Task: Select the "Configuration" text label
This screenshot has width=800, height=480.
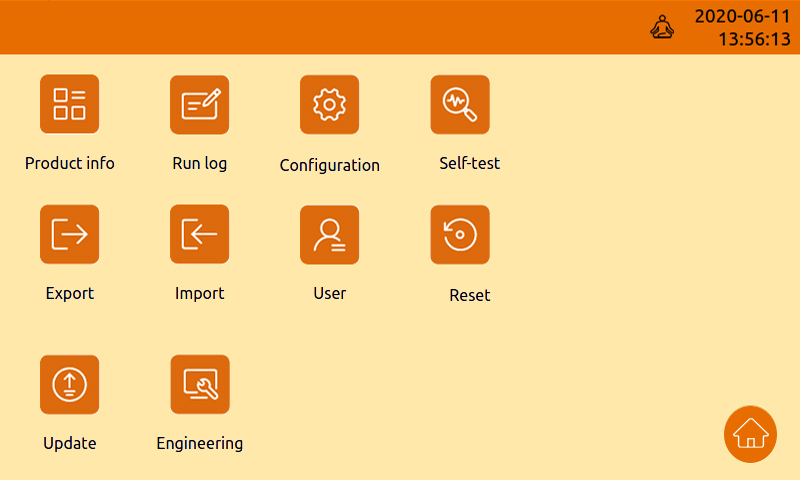Action: pos(329,165)
